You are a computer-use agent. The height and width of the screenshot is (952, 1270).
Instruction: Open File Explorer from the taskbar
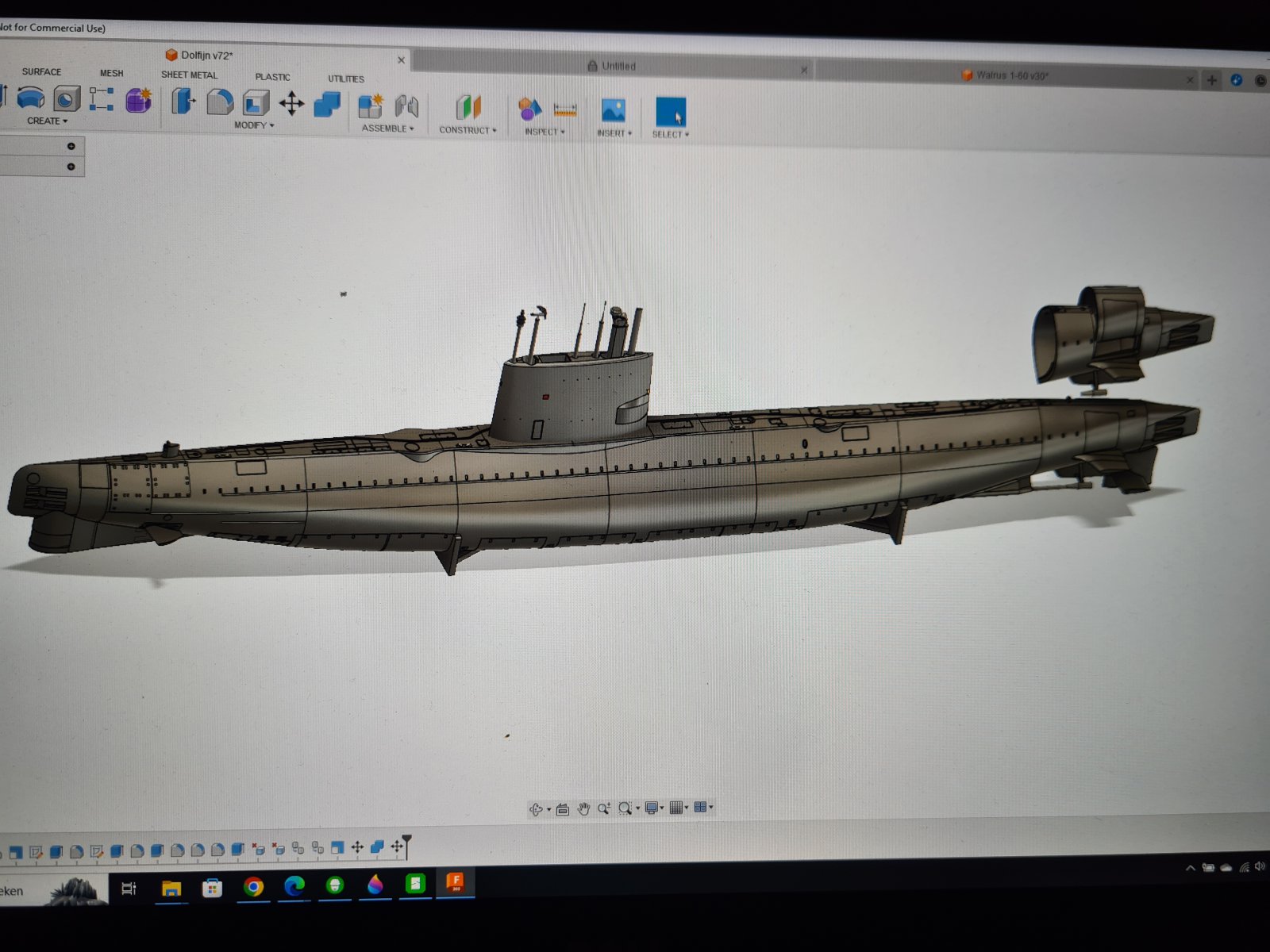(171, 888)
